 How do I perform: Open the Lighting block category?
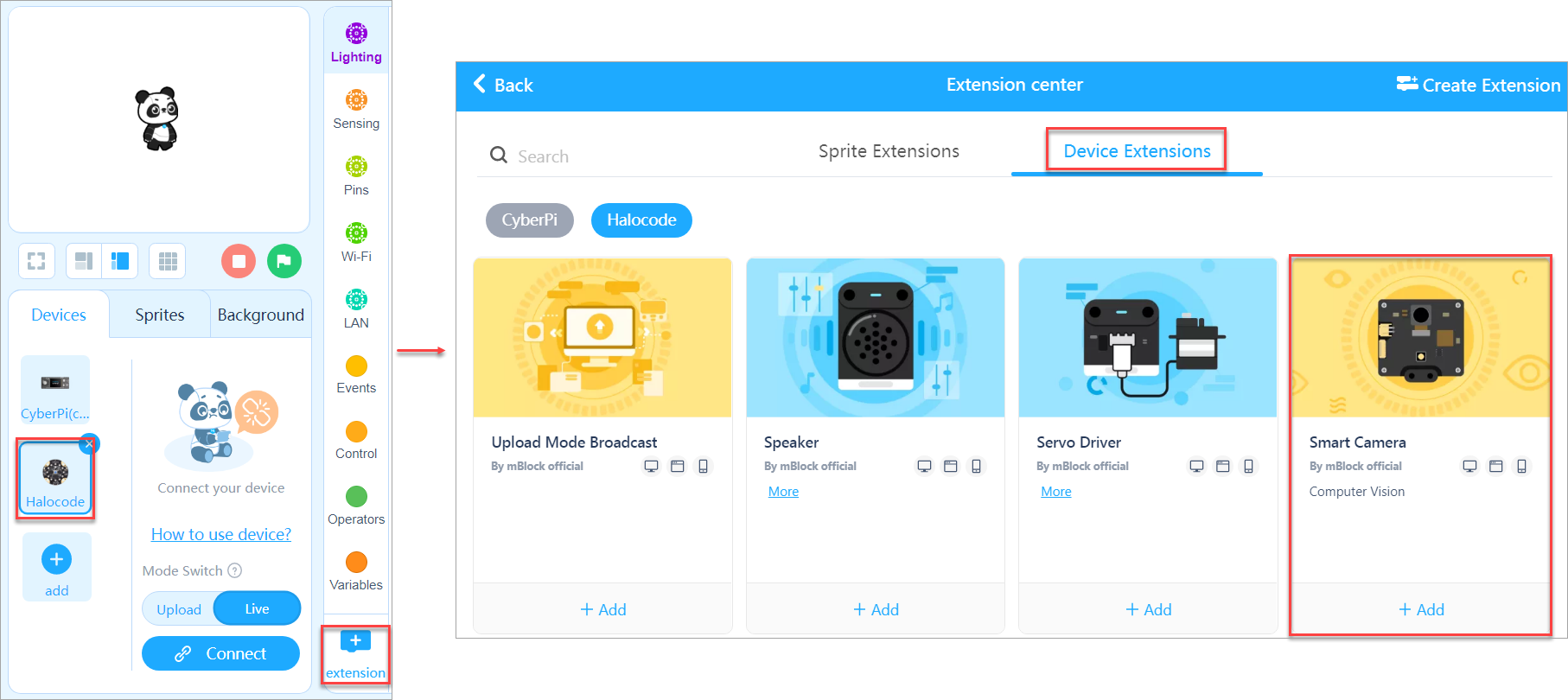pyautogui.click(x=356, y=43)
